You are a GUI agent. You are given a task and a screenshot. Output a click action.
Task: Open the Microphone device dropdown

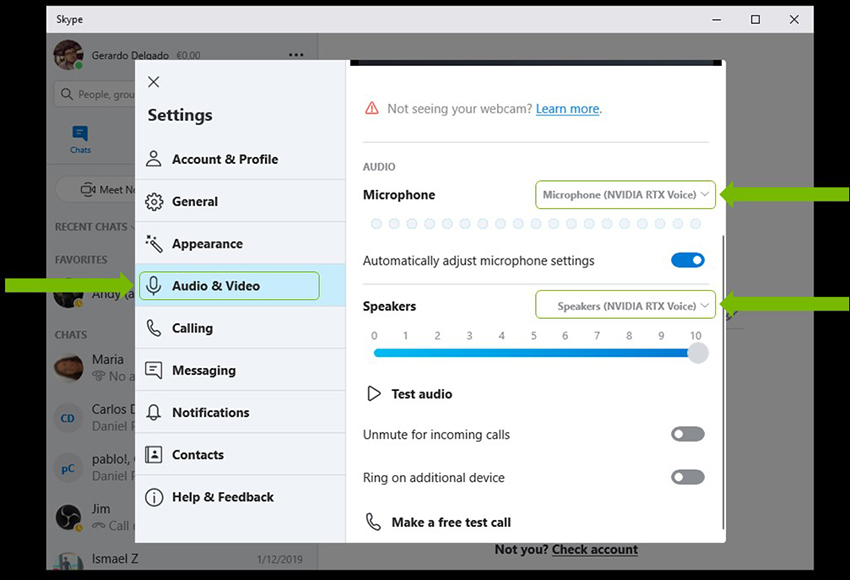coord(626,195)
